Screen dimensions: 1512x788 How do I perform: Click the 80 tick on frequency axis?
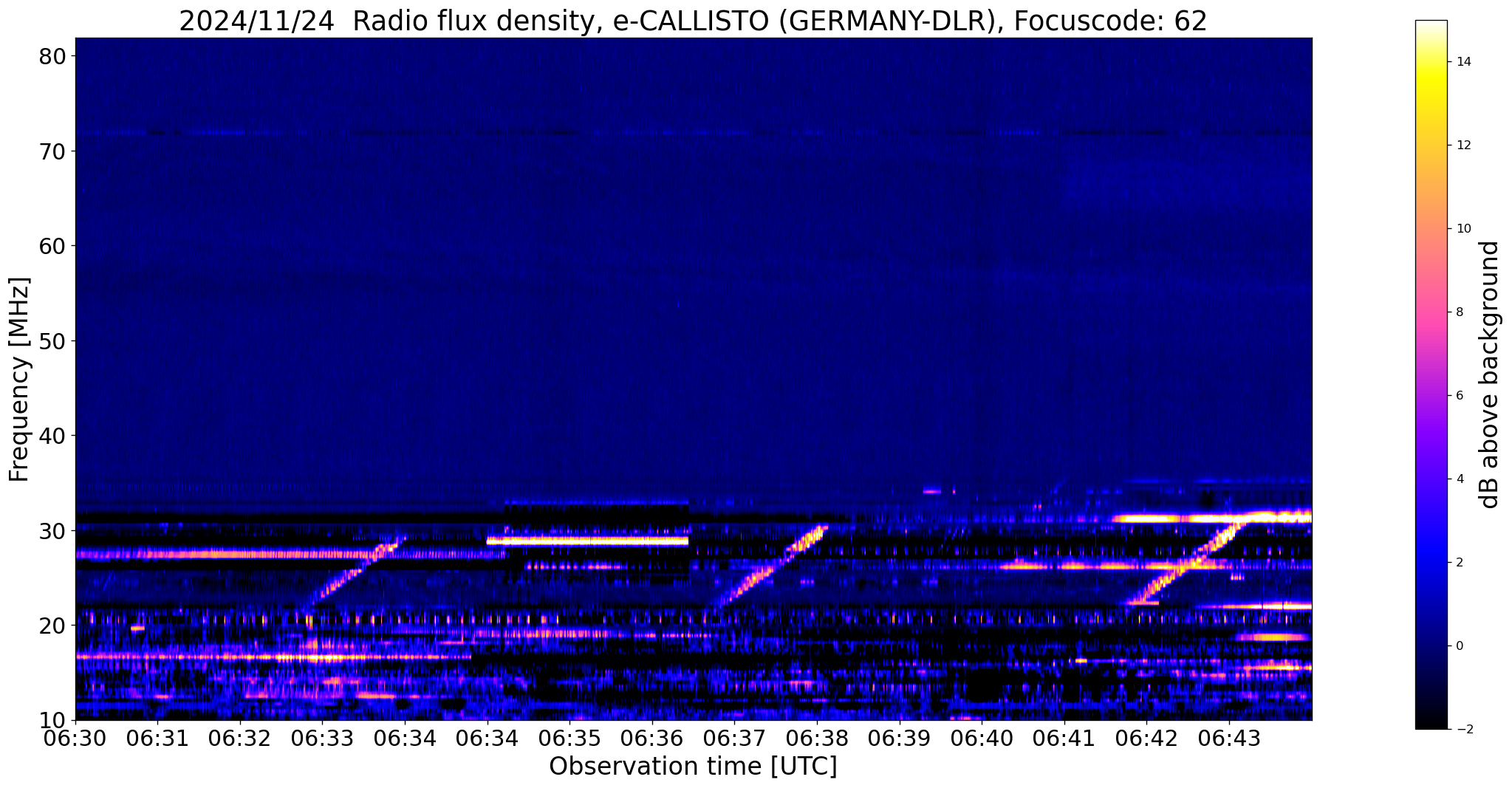[x=52, y=56]
